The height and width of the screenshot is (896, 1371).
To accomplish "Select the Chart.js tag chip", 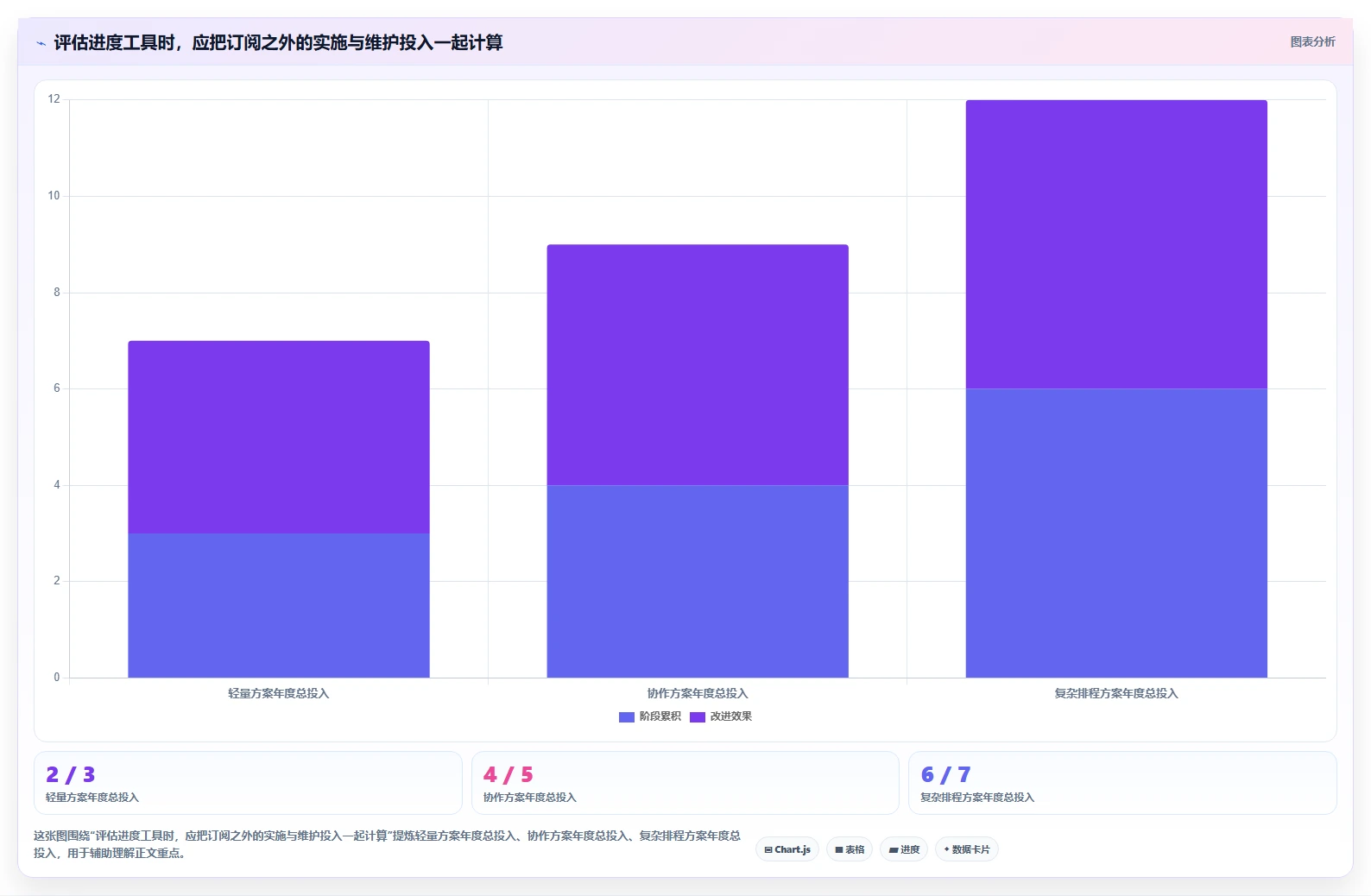I will tap(787, 849).
